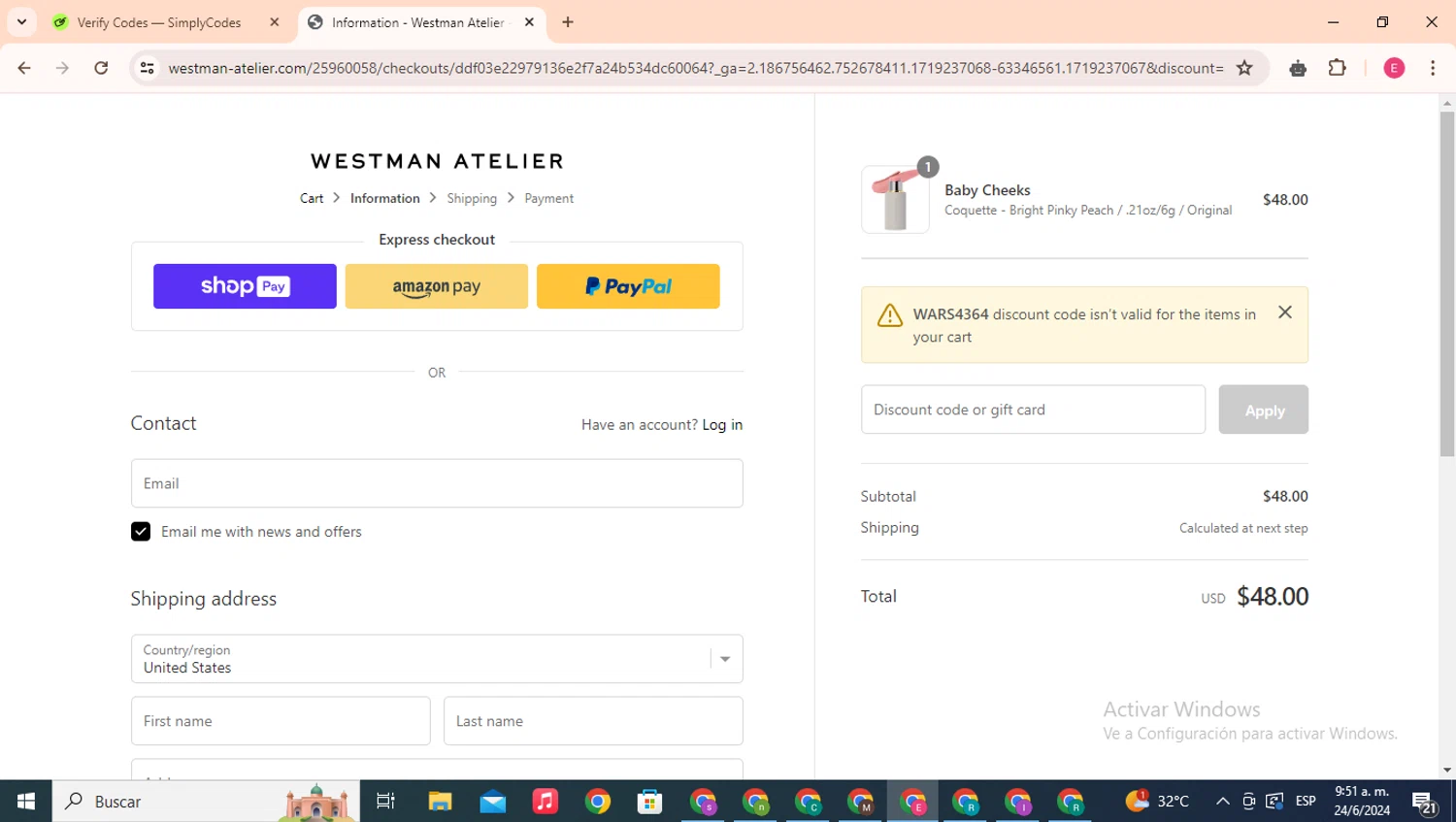Click the $48.00 total amount
Image resolution: width=1456 pixels, height=822 pixels.
coord(1273,596)
